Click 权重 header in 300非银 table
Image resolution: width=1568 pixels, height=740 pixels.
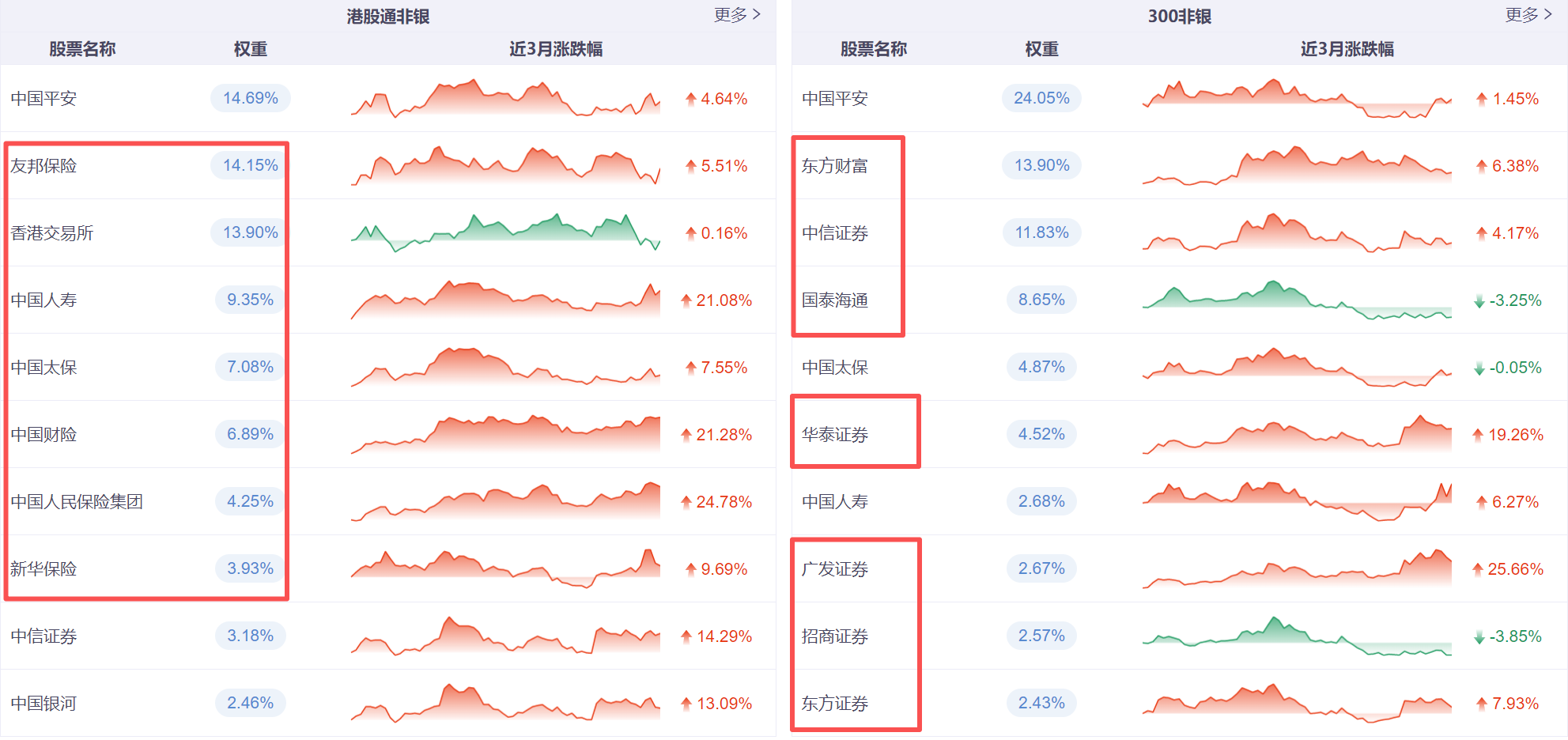(x=1042, y=49)
